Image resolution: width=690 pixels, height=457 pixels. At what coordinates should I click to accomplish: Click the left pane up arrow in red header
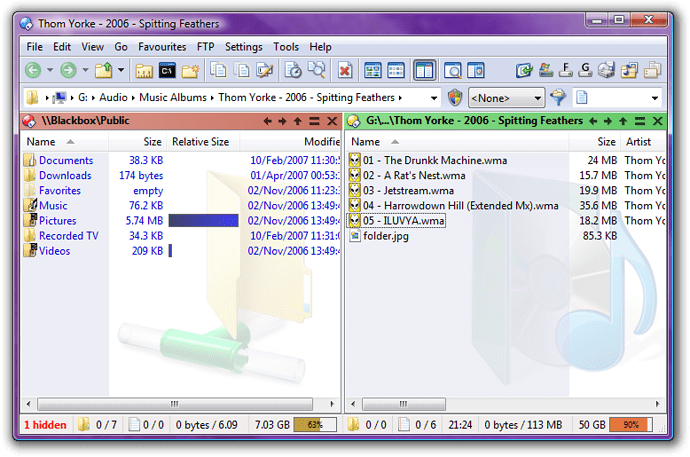pos(298,121)
